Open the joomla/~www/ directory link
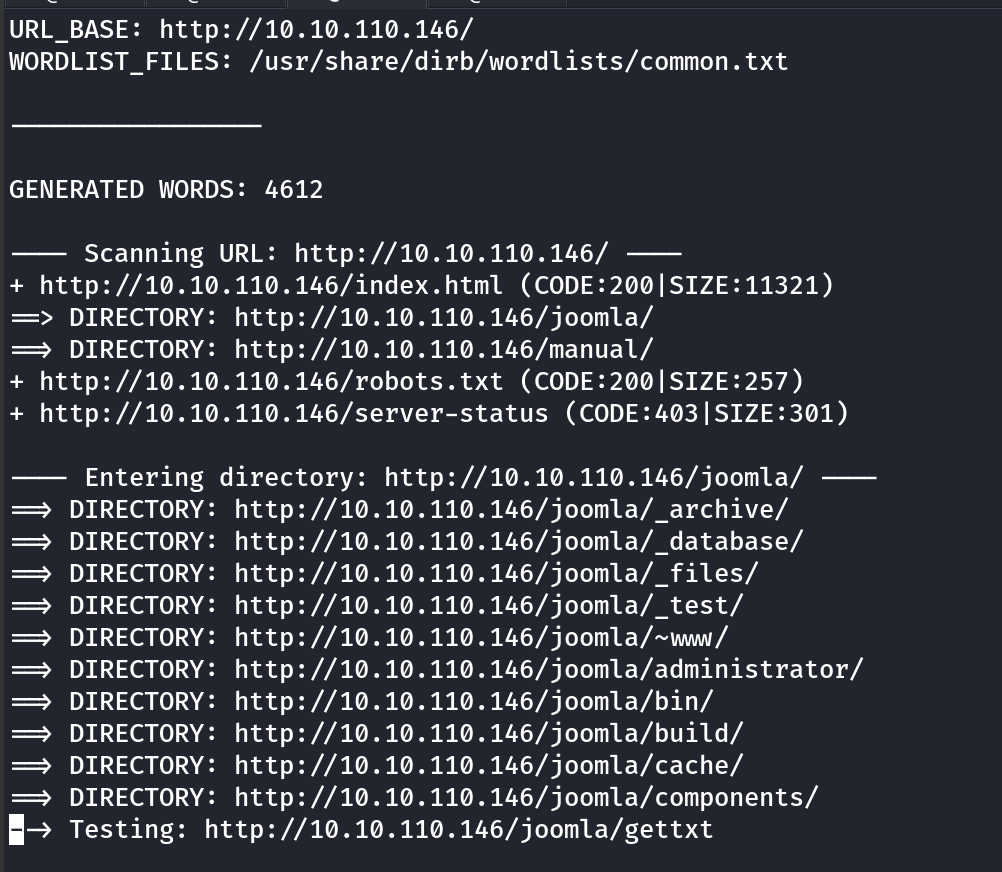This screenshot has height=872, width=1002. pos(481,637)
